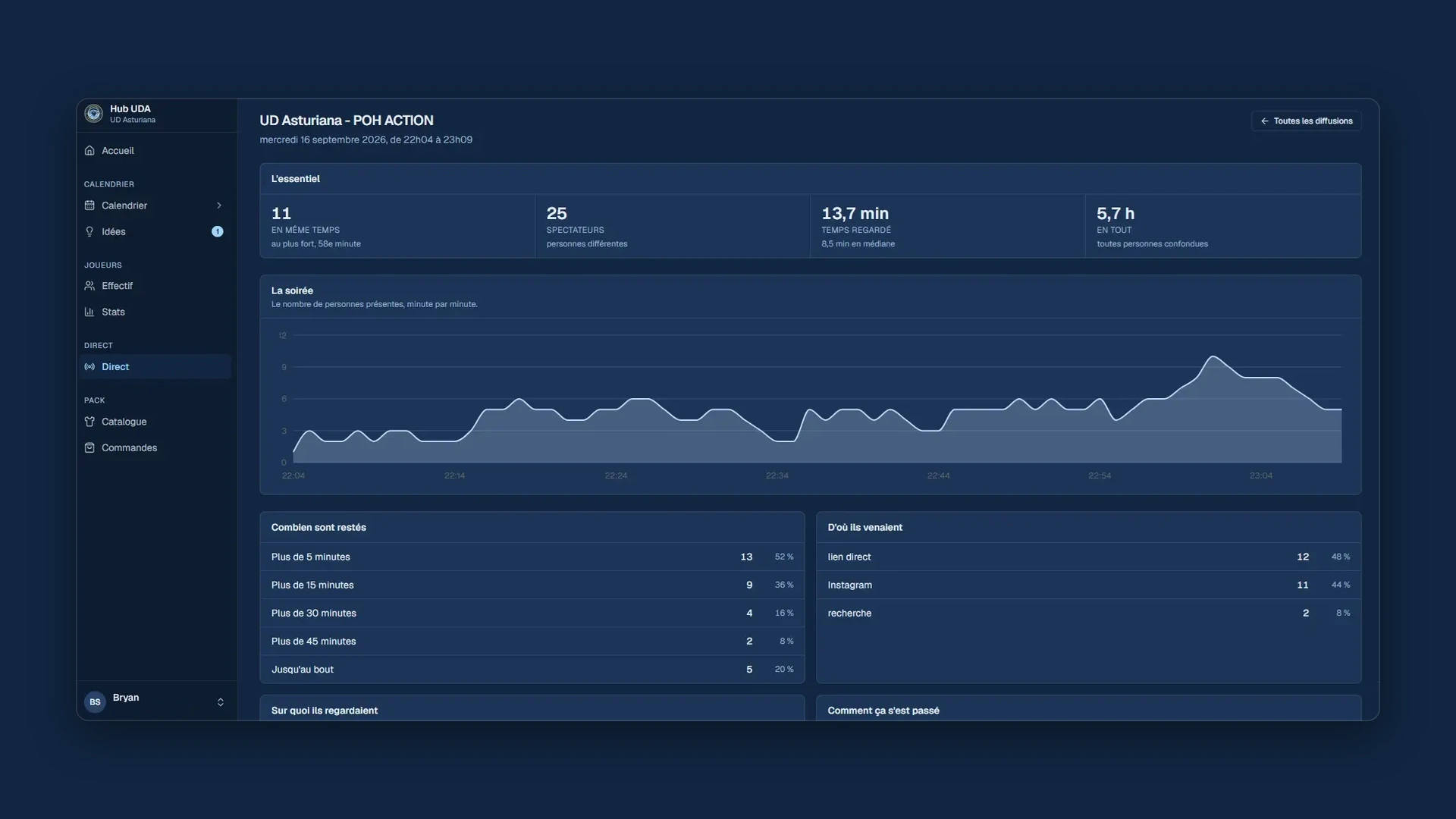Click the BS user avatar
This screenshot has height=819, width=1456.
click(x=95, y=701)
